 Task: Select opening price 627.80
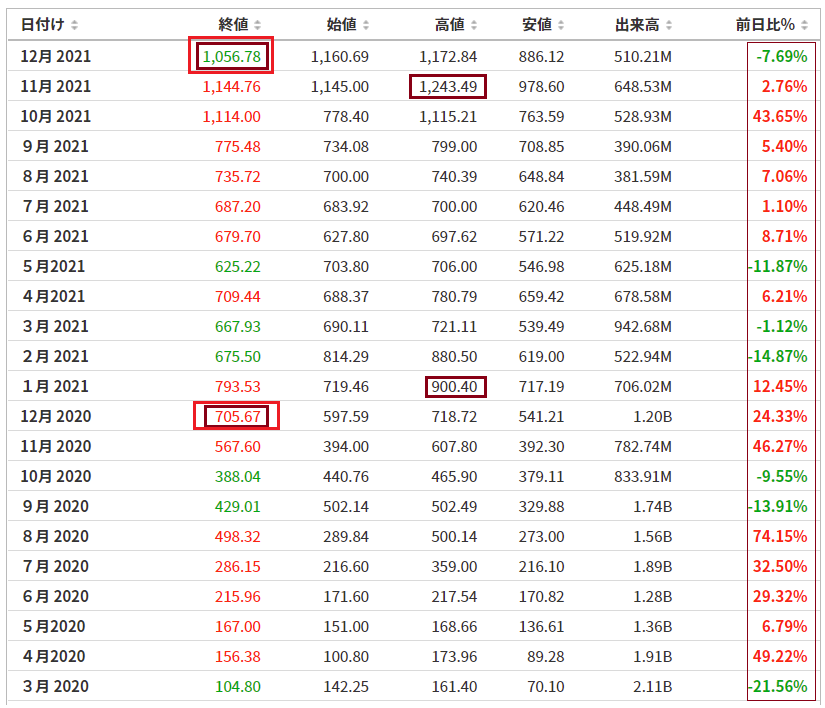point(346,236)
